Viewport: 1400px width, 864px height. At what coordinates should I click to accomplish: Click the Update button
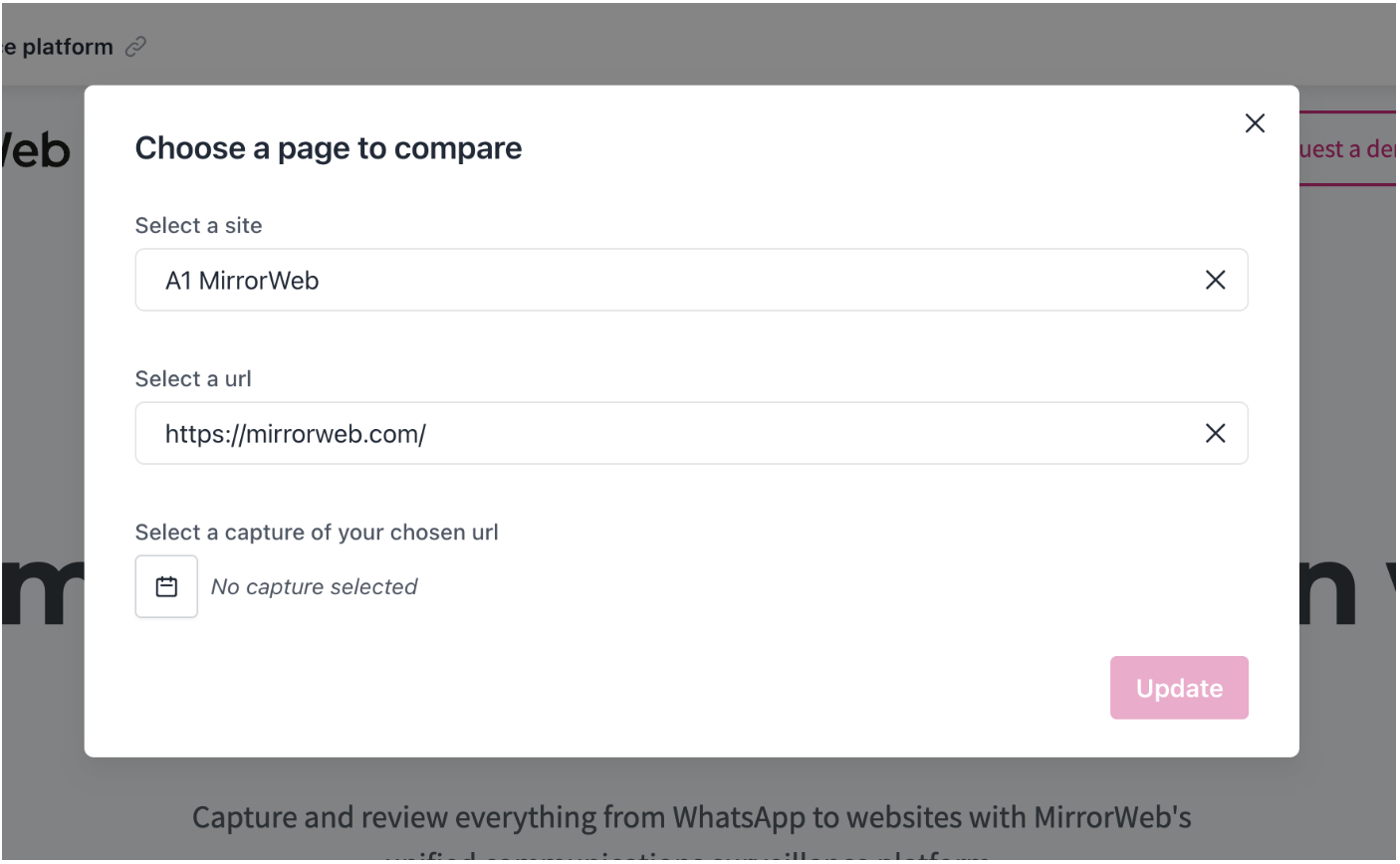[1179, 688]
